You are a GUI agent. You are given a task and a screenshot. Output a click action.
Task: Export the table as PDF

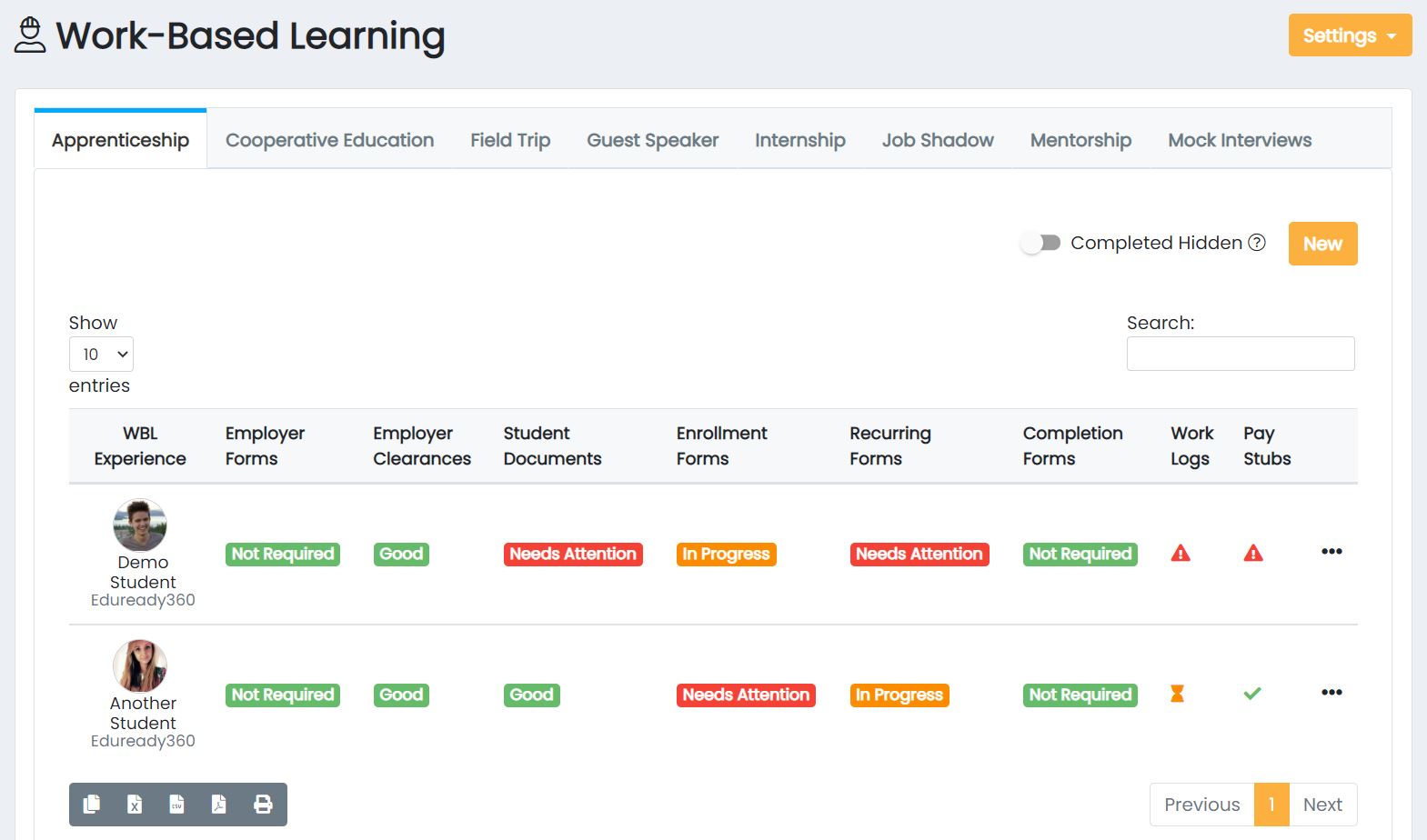point(219,805)
